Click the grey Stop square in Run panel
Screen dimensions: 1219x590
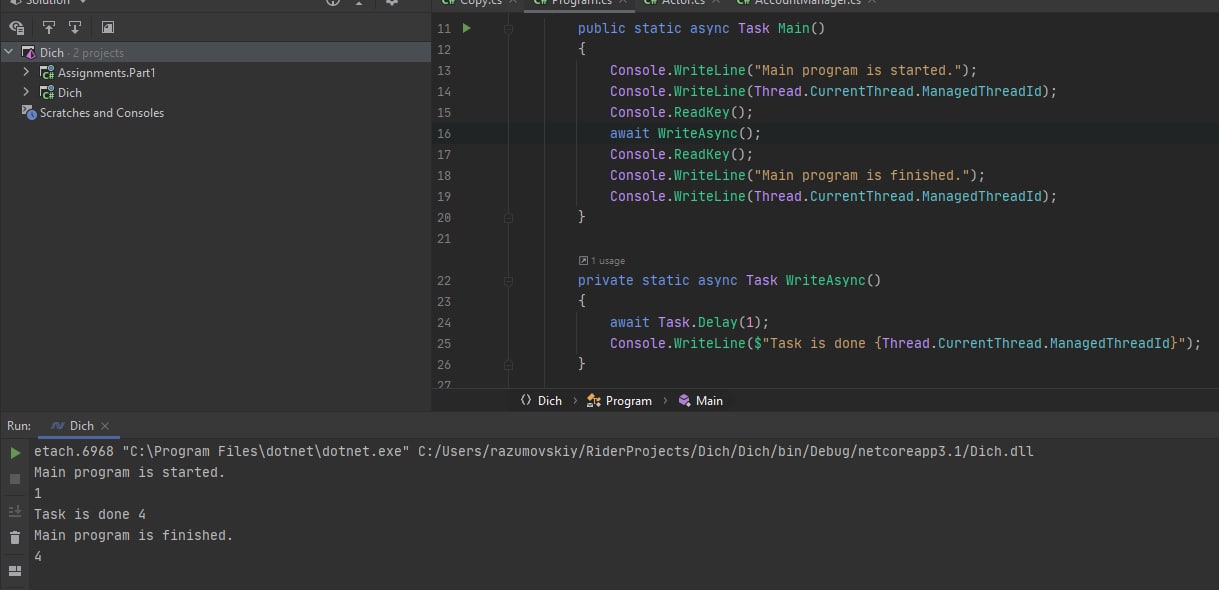click(x=15, y=479)
